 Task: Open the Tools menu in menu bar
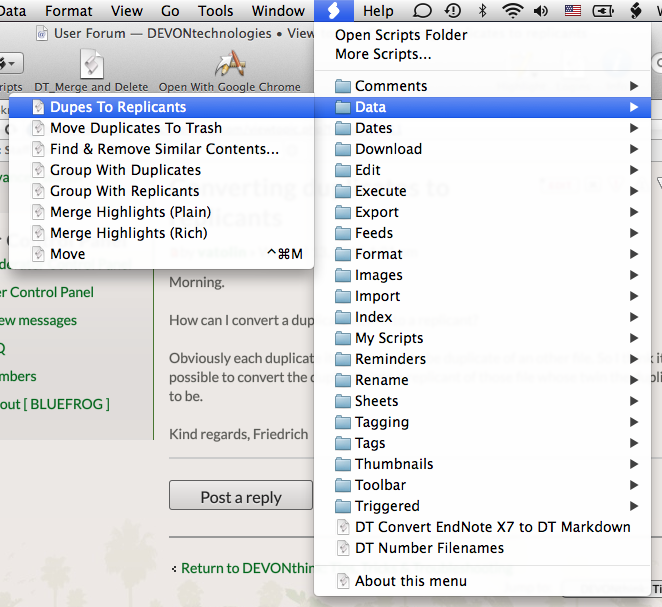tap(215, 11)
